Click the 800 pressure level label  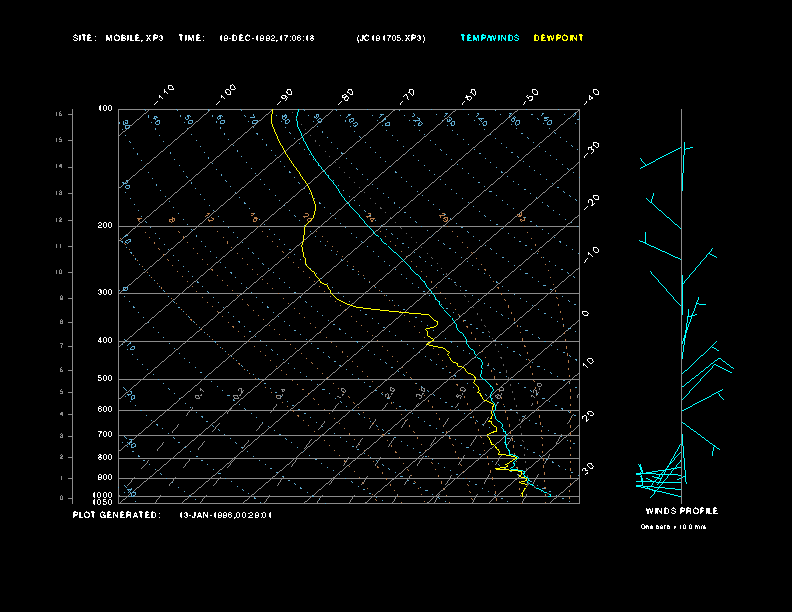click(x=105, y=457)
